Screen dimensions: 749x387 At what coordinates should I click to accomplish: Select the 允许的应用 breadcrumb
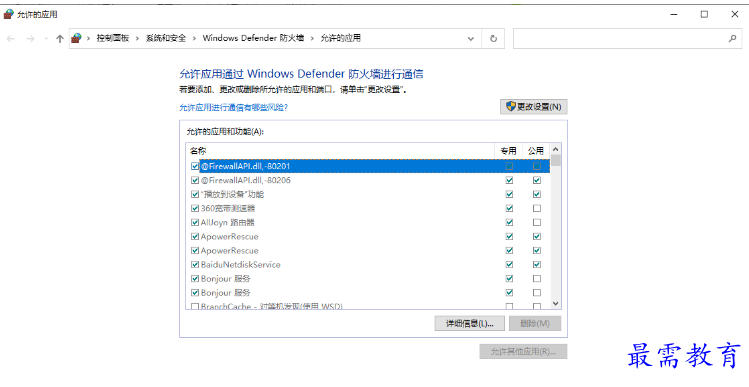340,38
